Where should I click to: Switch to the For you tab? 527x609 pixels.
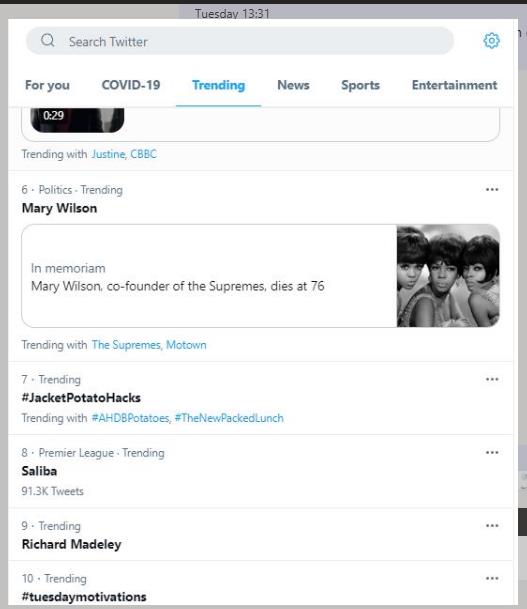(47, 85)
